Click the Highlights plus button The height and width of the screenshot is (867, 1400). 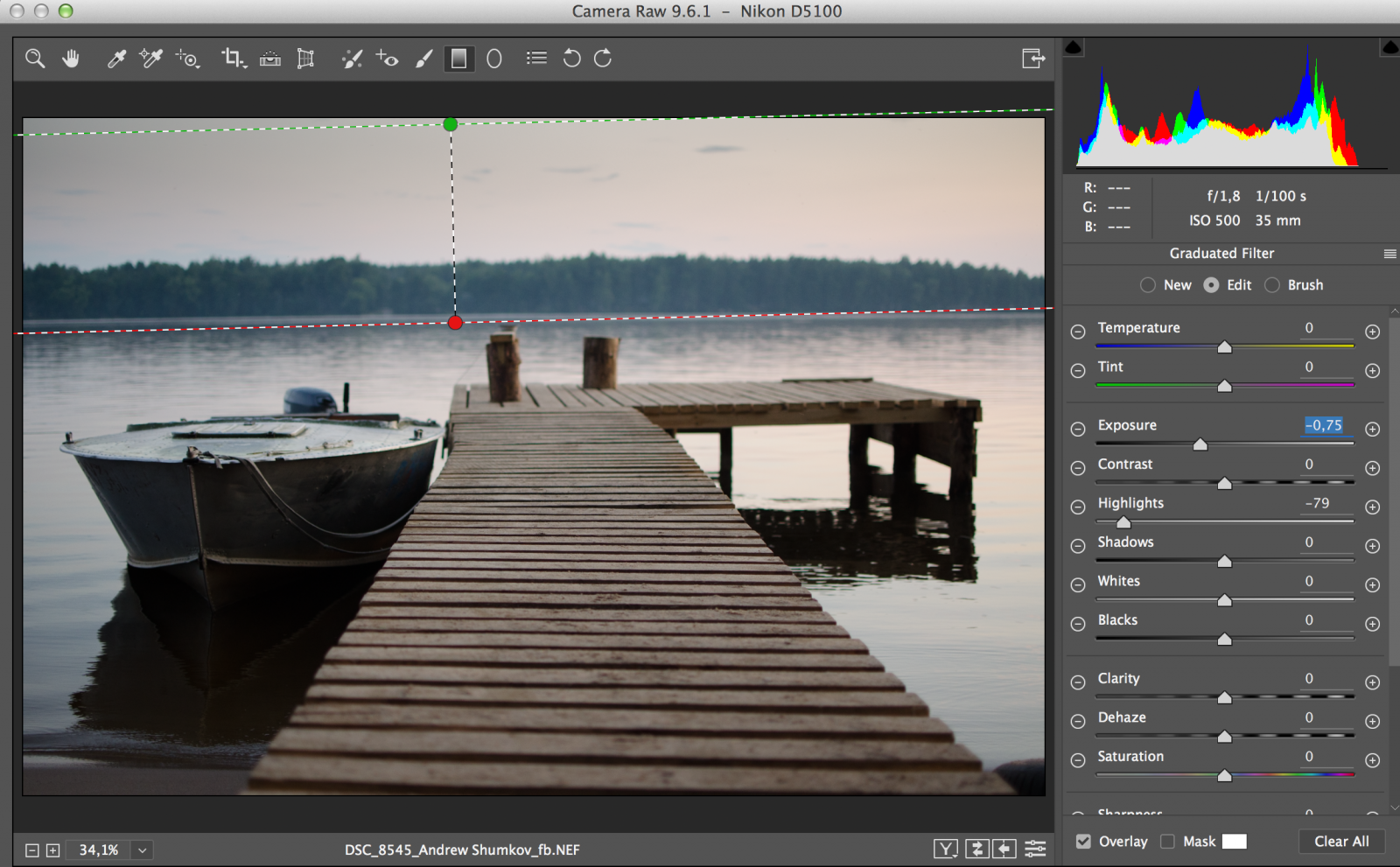[x=1372, y=507]
